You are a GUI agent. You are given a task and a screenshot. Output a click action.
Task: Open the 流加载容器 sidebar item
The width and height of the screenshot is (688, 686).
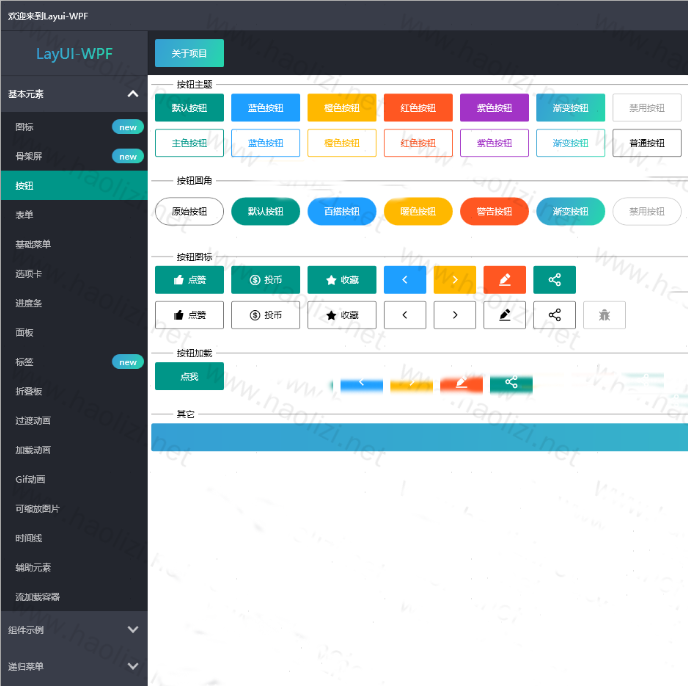tap(74, 597)
